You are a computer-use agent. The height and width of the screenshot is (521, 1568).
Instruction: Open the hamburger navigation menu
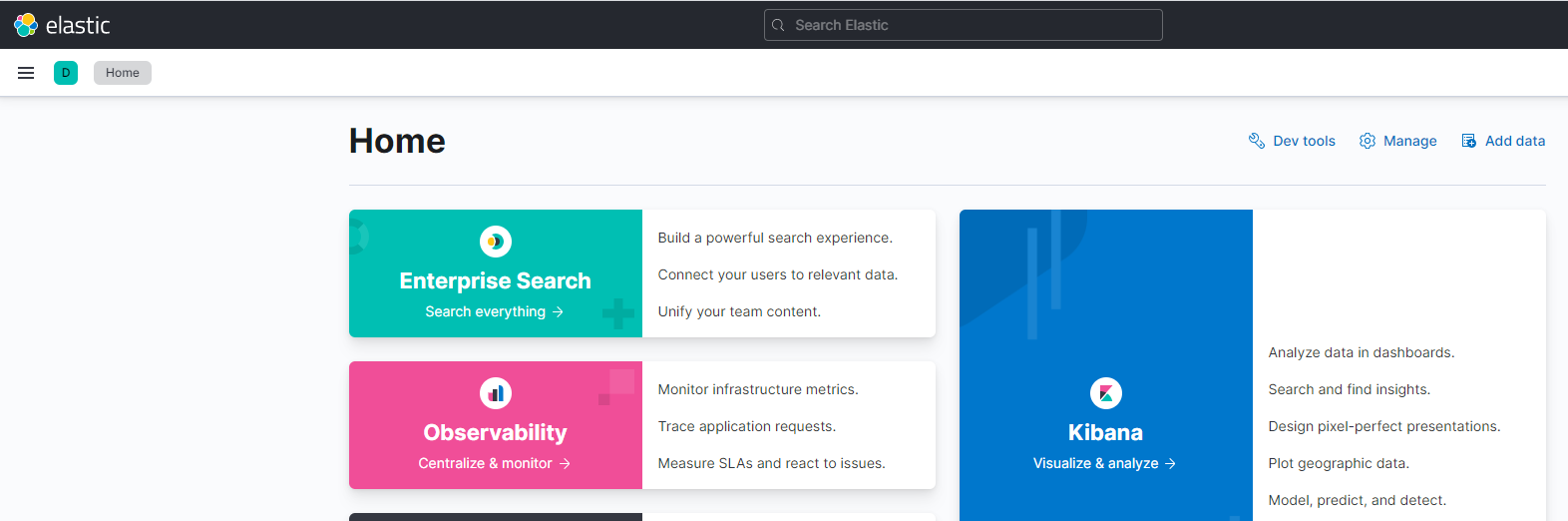pos(26,73)
